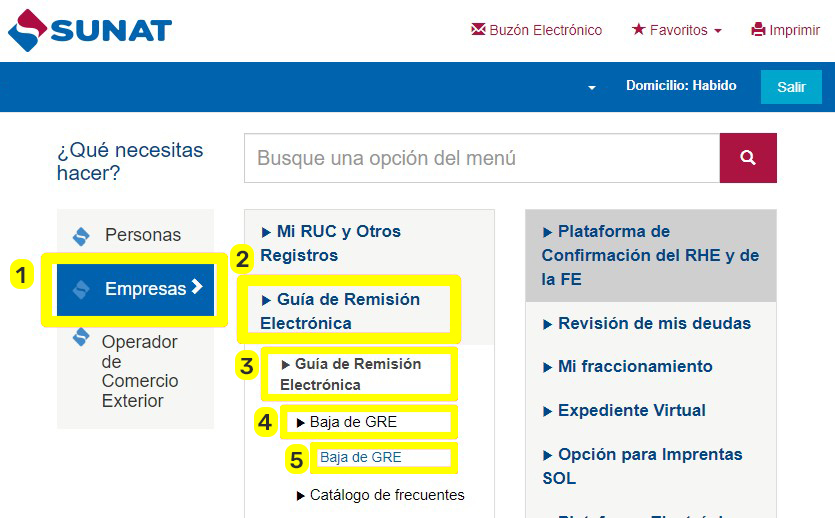835x518 pixels.
Task: Click the SUNAT logo
Action: 90,30
